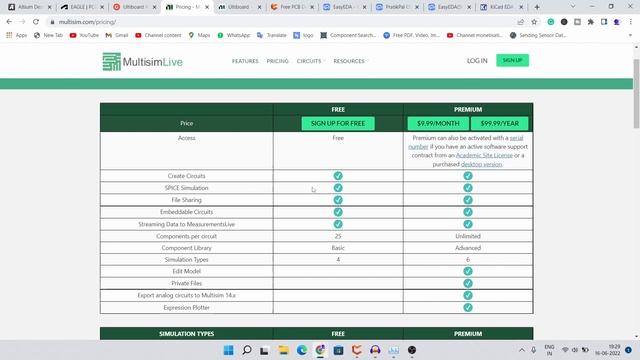This screenshot has width=640, height=360.
Task: Open the Translate bookmark
Action: (x=271, y=35)
